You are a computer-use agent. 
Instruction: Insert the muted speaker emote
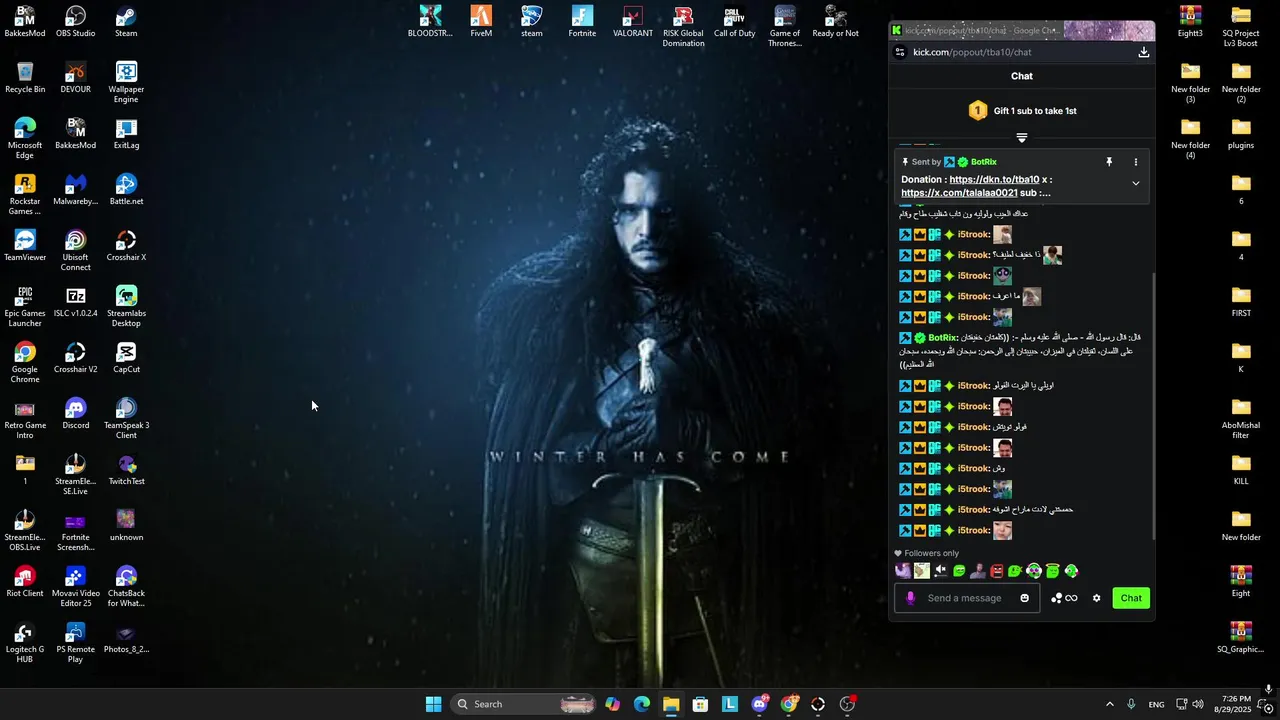[940, 571]
